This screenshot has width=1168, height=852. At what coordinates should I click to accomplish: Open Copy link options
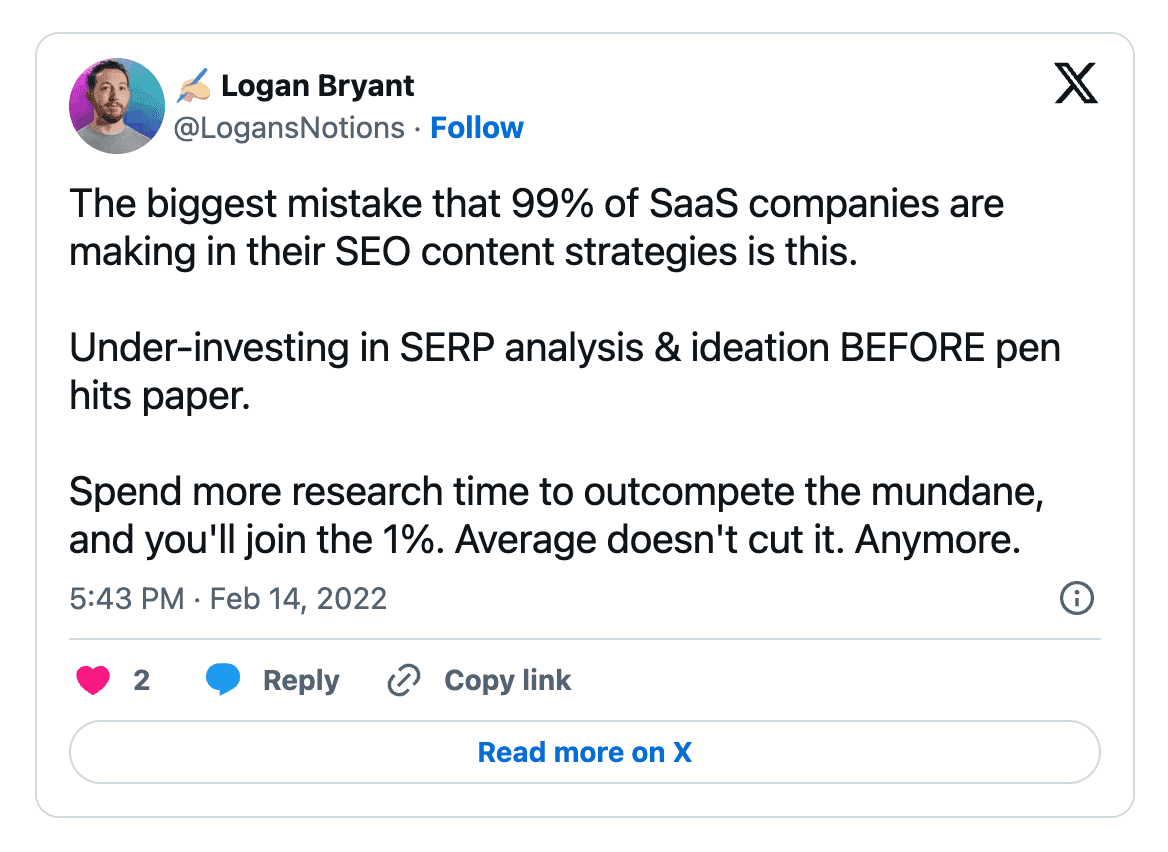tap(507, 680)
